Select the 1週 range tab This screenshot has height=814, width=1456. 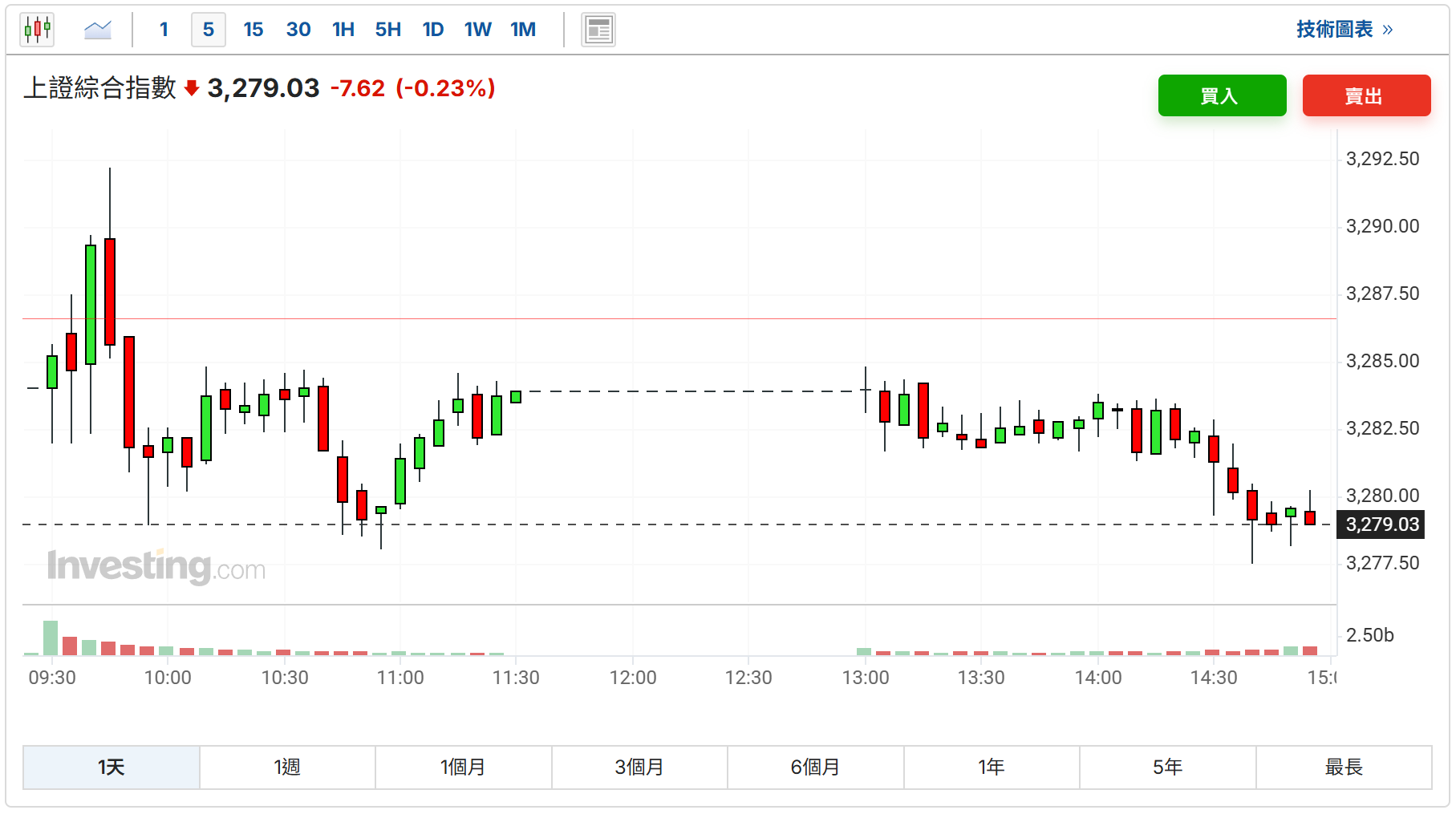click(x=287, y=767)
